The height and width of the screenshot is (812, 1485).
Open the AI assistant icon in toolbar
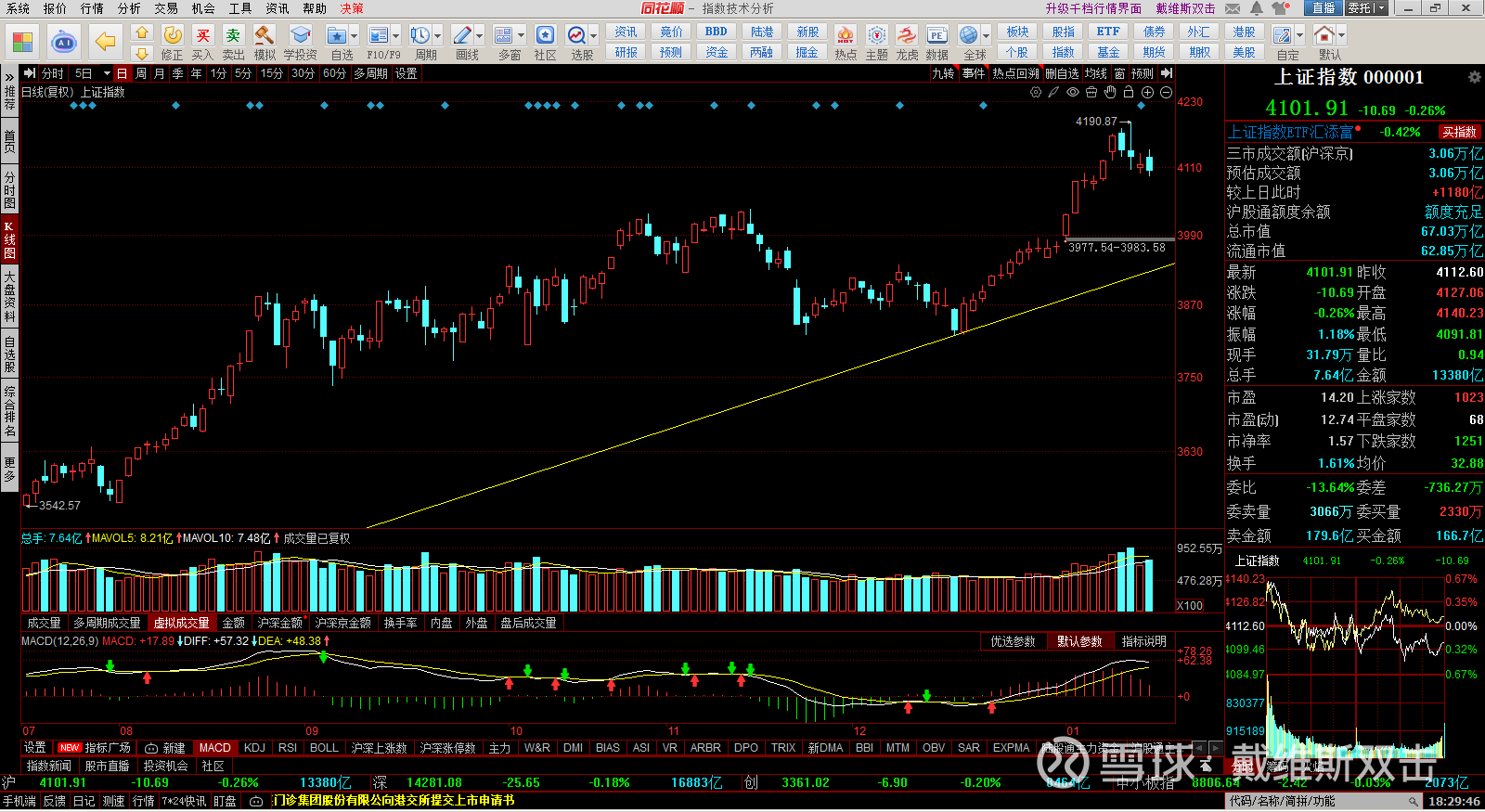tap(64, 42)
